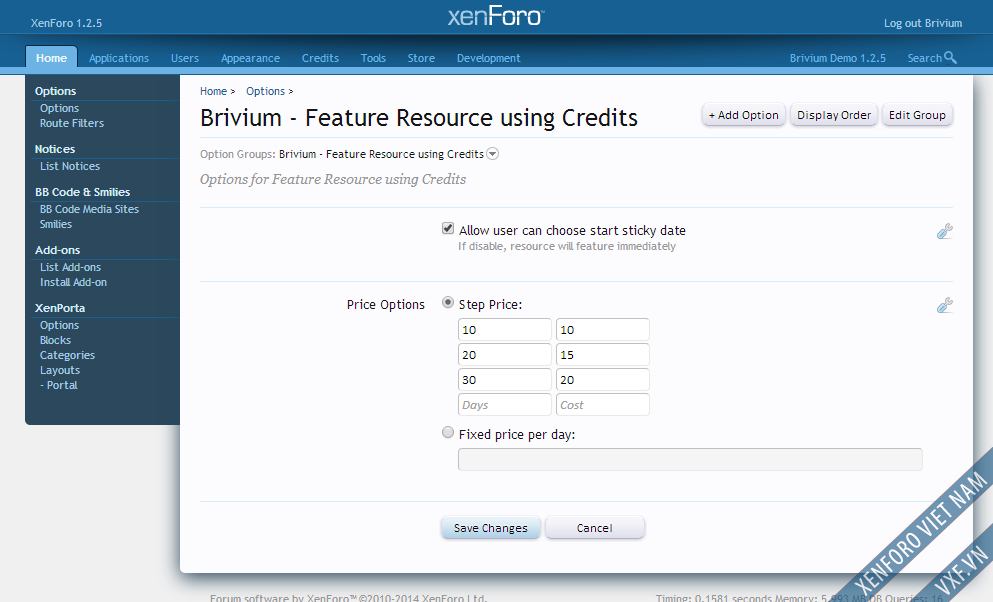
Task: Open Smilies in sidebar
Action: [x=56, y=224]
